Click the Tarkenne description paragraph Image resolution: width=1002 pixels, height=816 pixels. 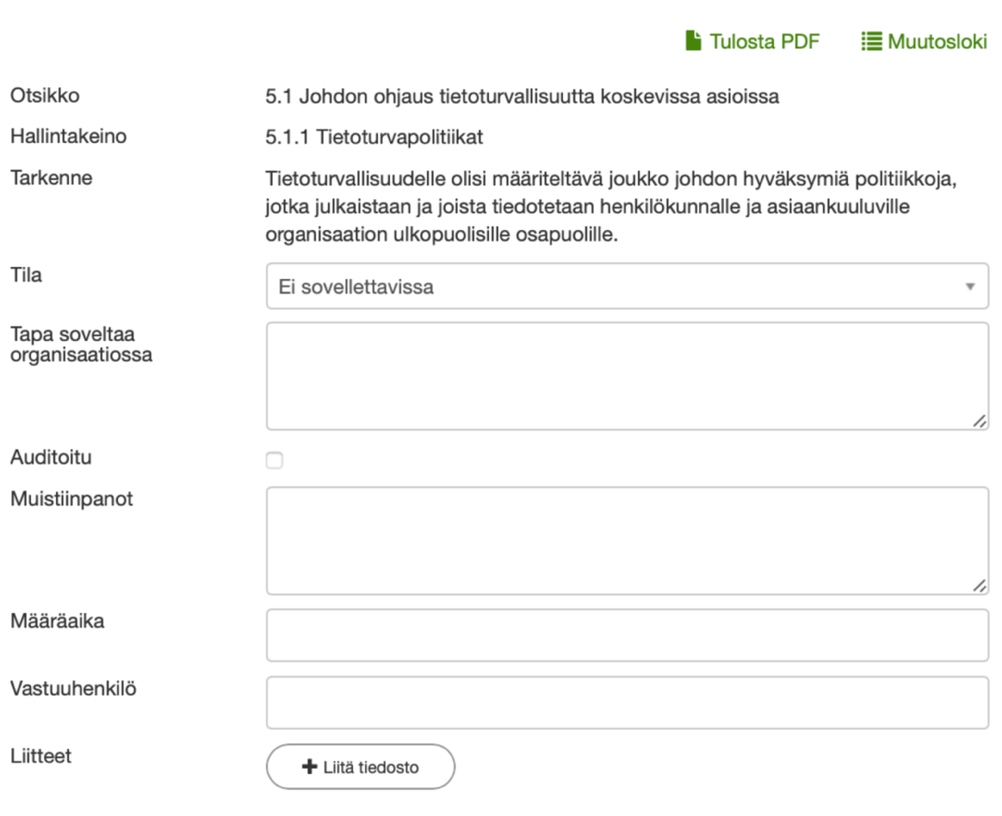[x=610, y=207]
